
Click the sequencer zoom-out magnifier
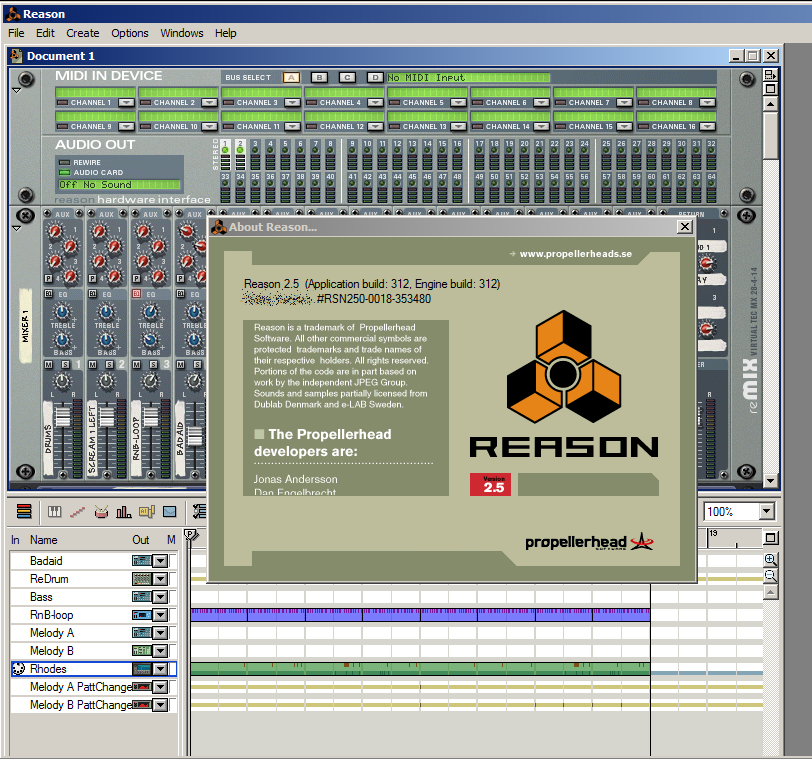771,576
